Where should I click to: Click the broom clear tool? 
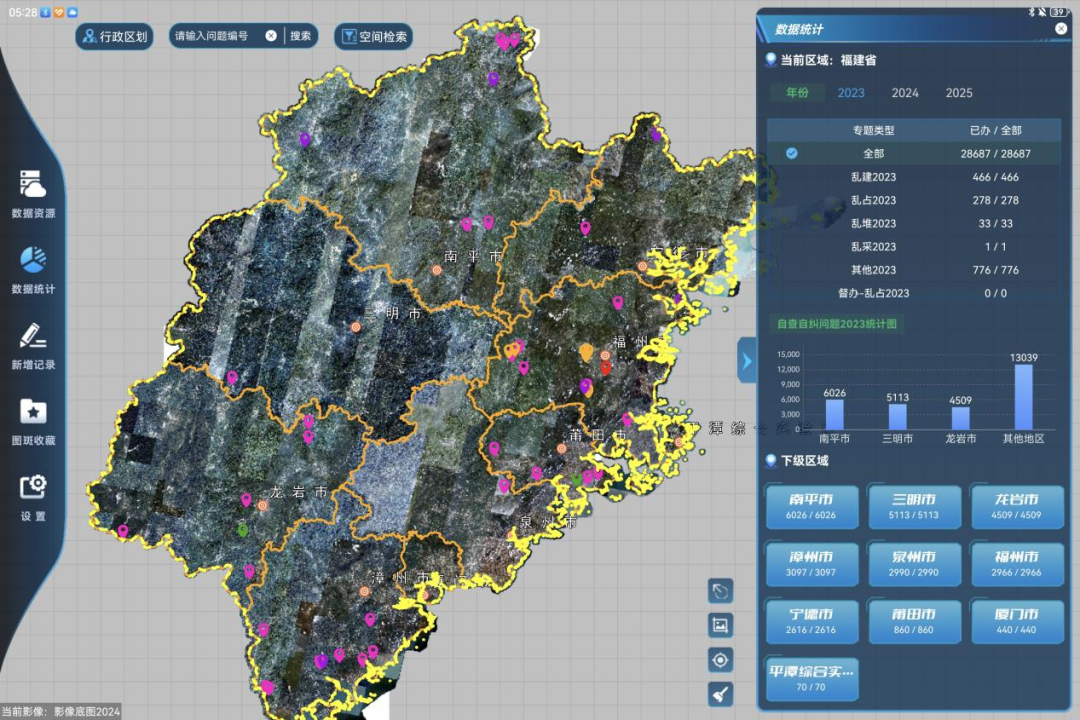click(x=720, y=694)
